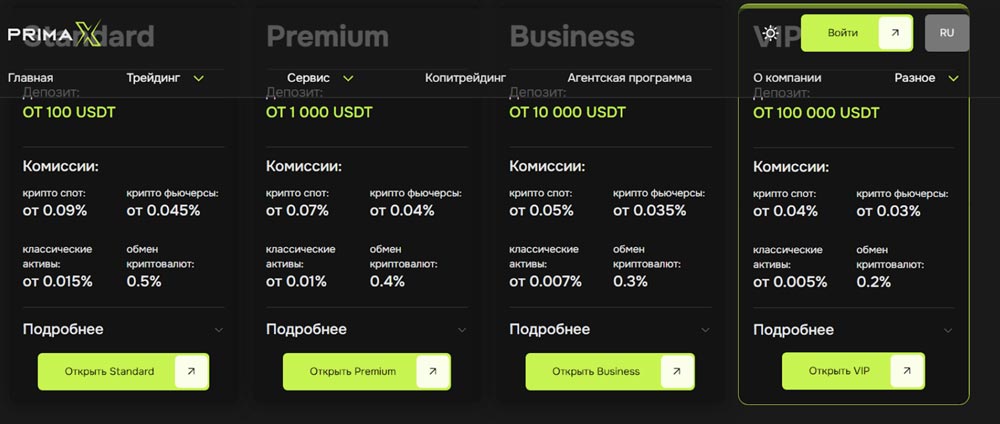Click the arrow icon on Войти button
Screen dimensions: 1000x424
coord(895,33)
